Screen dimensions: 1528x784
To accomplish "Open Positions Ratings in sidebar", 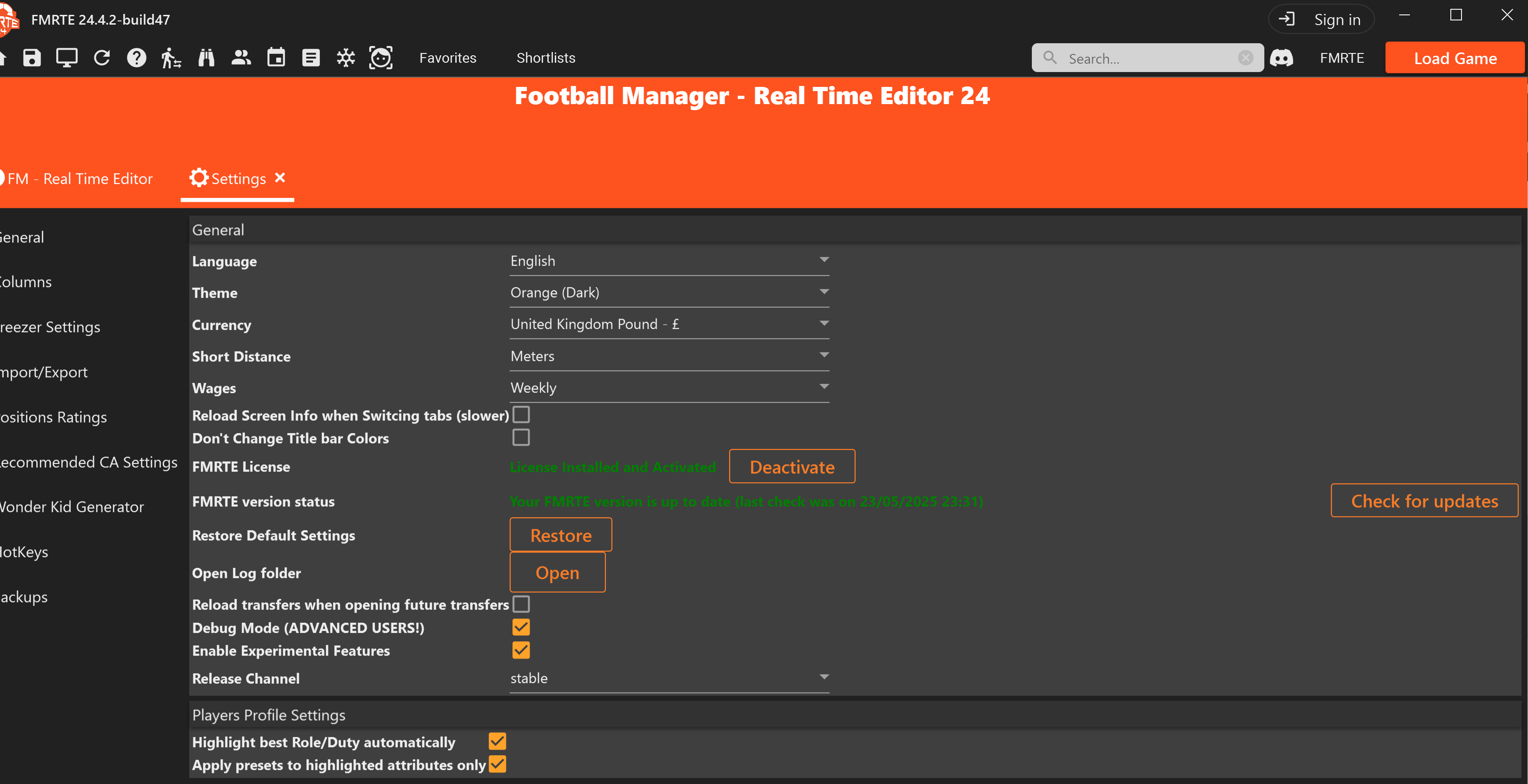I will point(53,417).
